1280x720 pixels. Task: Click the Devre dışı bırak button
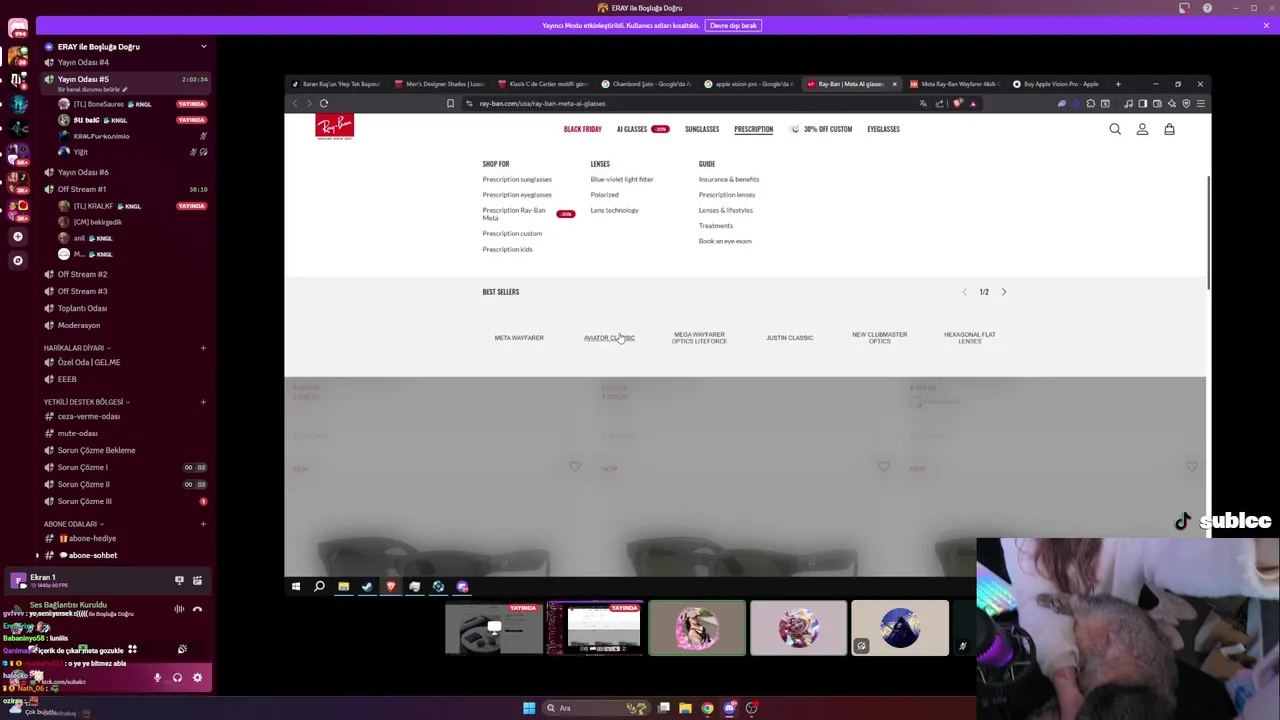click(x=734, y=25)
